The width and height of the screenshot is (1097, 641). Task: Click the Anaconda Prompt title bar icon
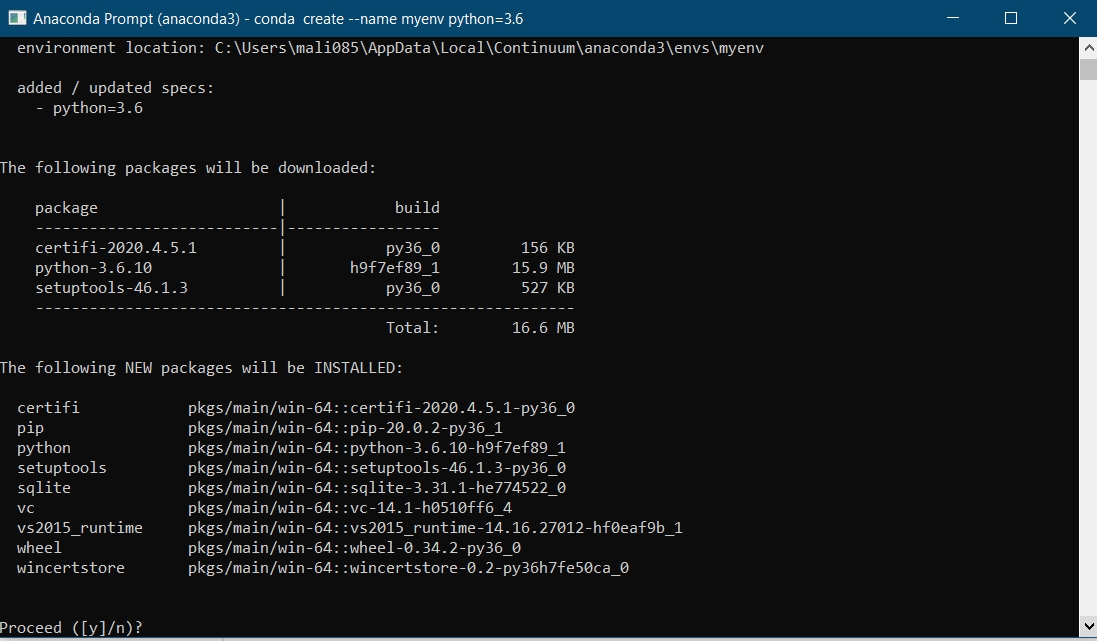pyautogui.click(x=17, y=18)
